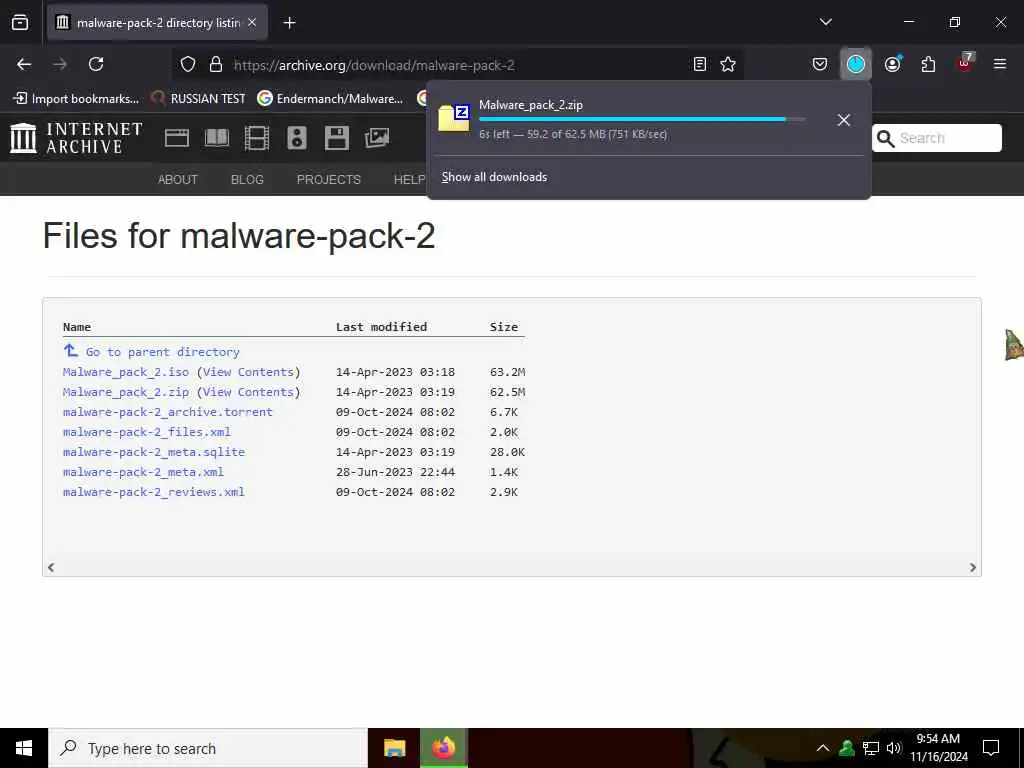Expand the list all tabs chevron
This screenshot has height=768, width=1024.
[825, 22]
